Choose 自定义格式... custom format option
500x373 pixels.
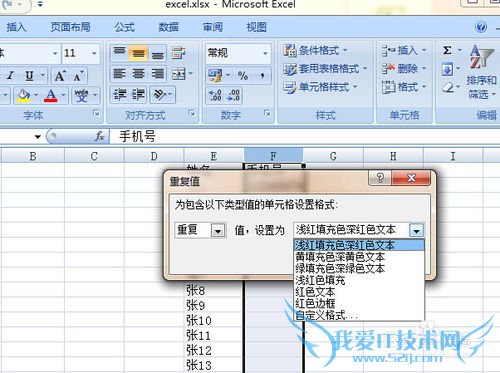(359, 315)
